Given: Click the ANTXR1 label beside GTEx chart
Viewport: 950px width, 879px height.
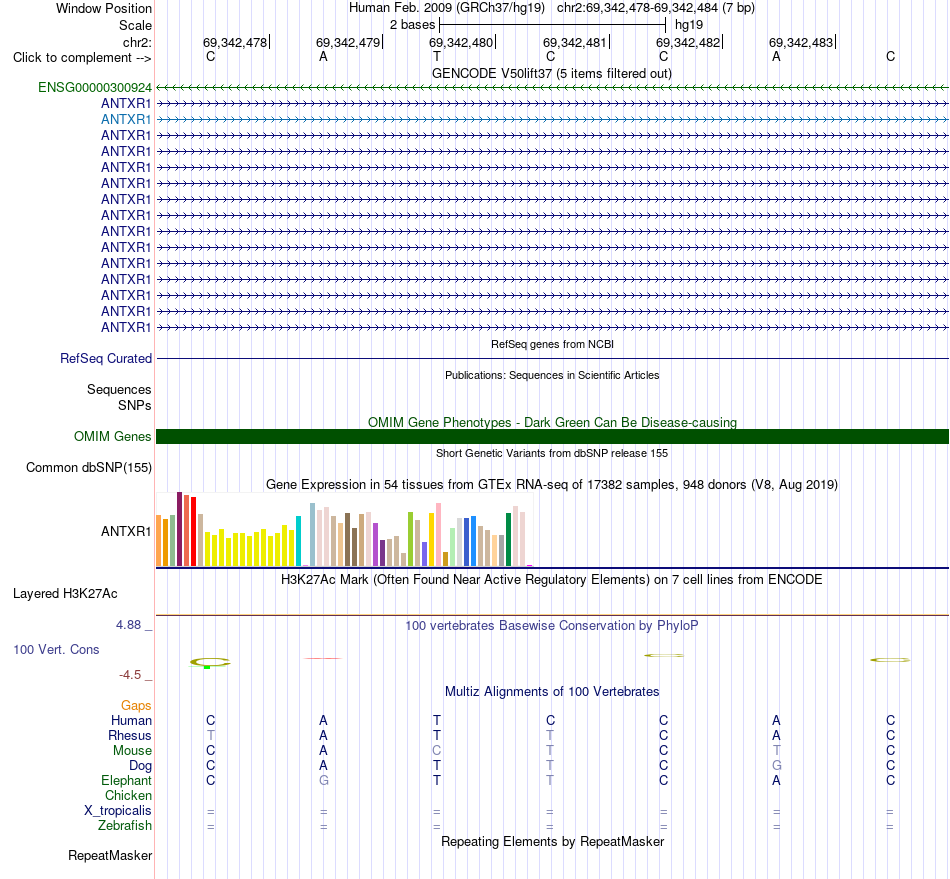Looking at the screenshot, I should pos(125,531).
